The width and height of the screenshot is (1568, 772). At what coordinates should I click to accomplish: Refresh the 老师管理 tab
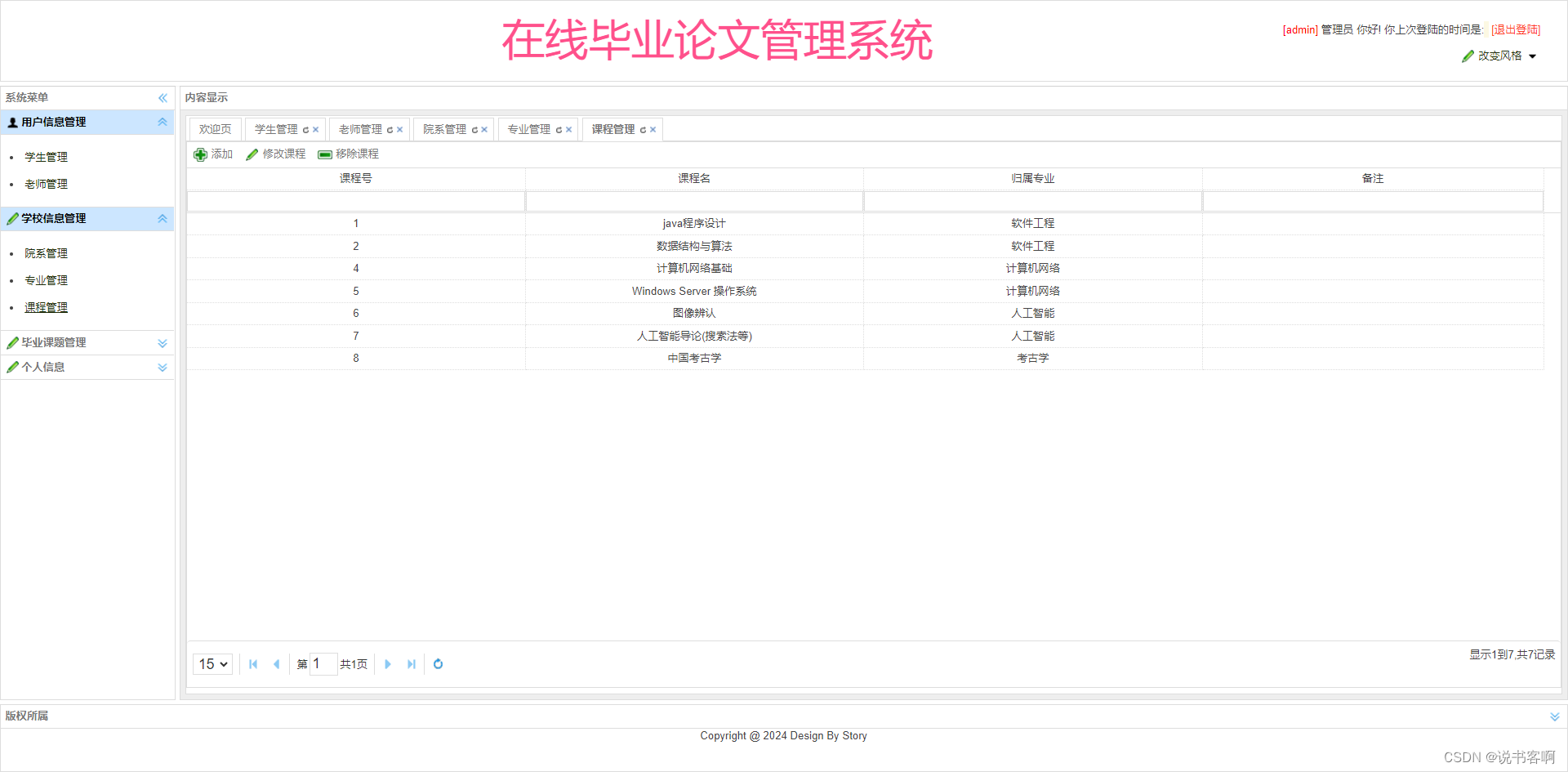[390, 130]
